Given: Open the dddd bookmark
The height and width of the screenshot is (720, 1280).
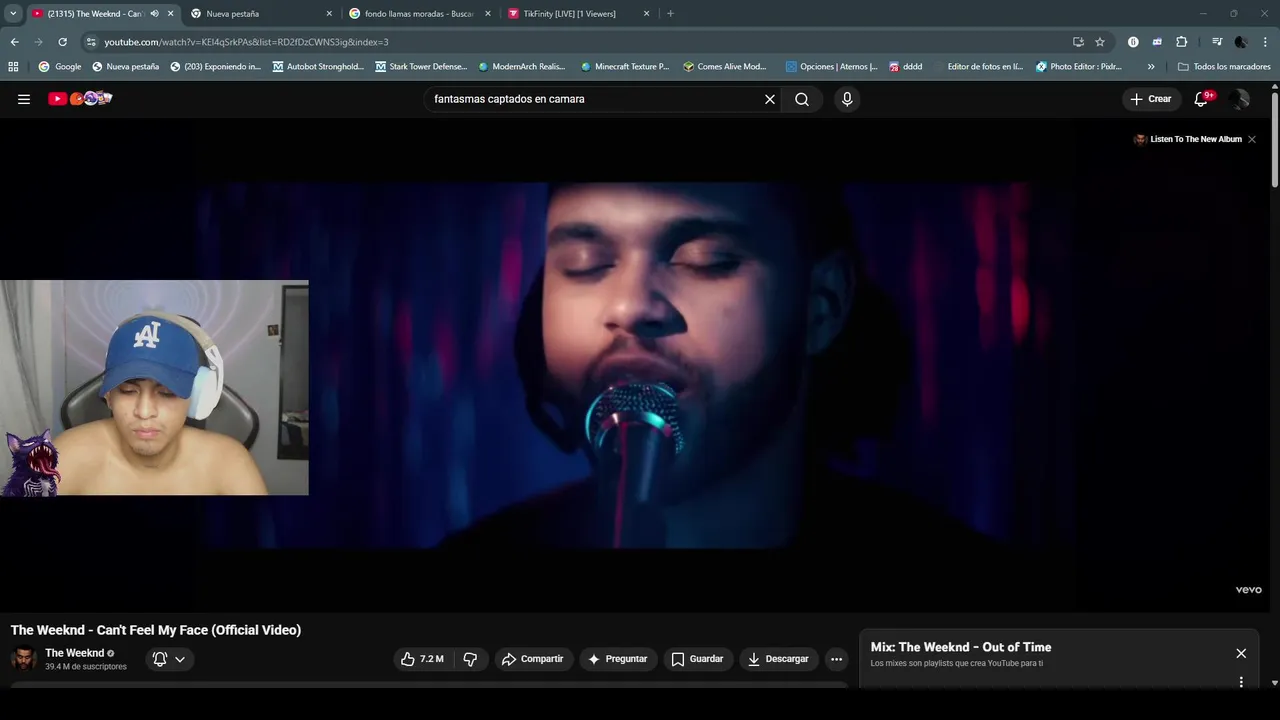Looking at the screenshot, I should [906, 67].
